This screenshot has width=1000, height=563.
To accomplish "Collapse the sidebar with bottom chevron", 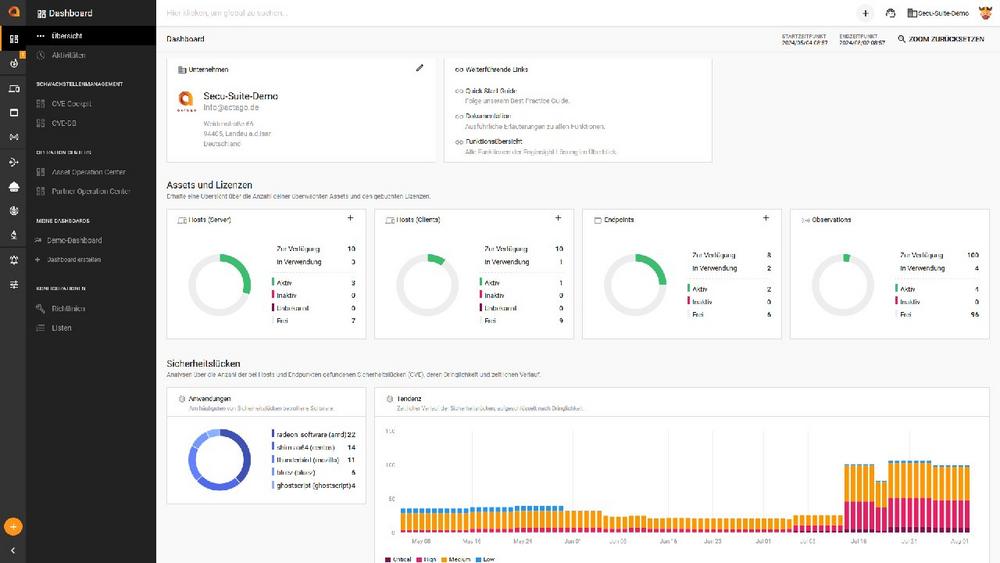I will tap(13, 550).
